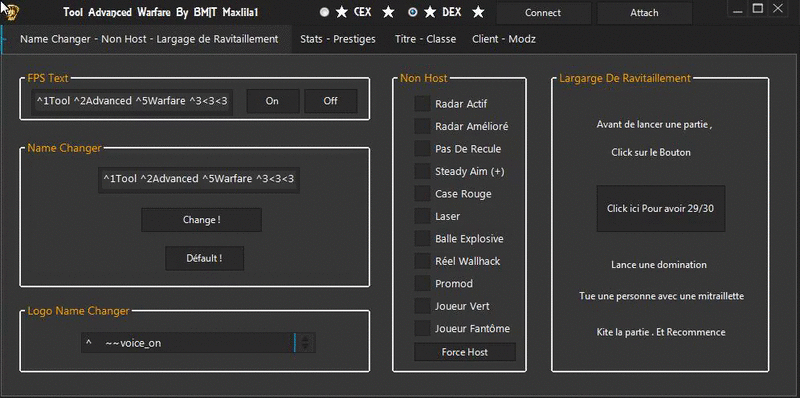
Task: Click the Attach button
Action: pos(644,13)
